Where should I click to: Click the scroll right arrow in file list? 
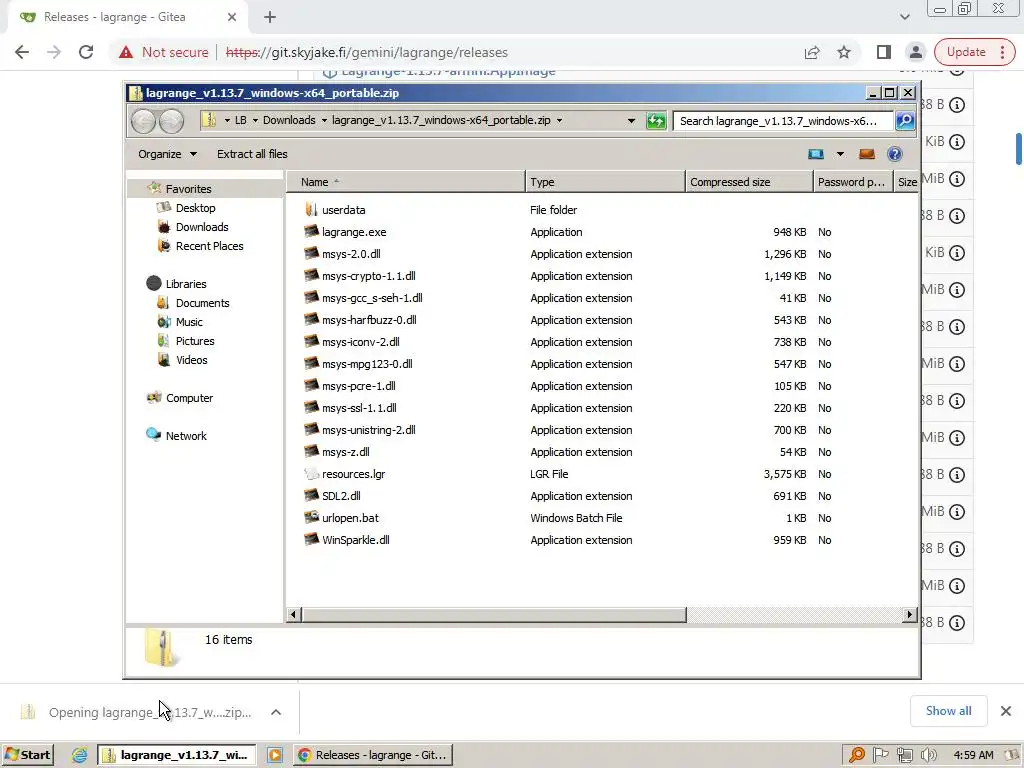[910, 615]
